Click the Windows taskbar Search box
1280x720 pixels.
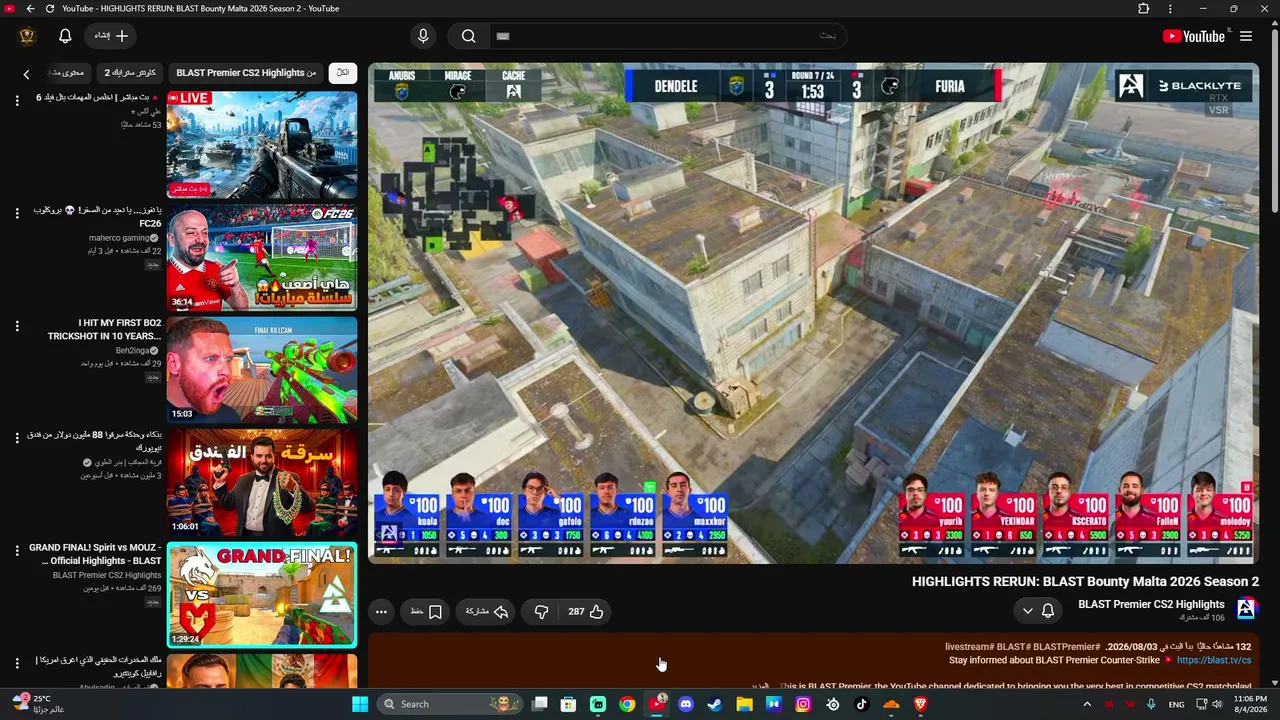[449, 704]
